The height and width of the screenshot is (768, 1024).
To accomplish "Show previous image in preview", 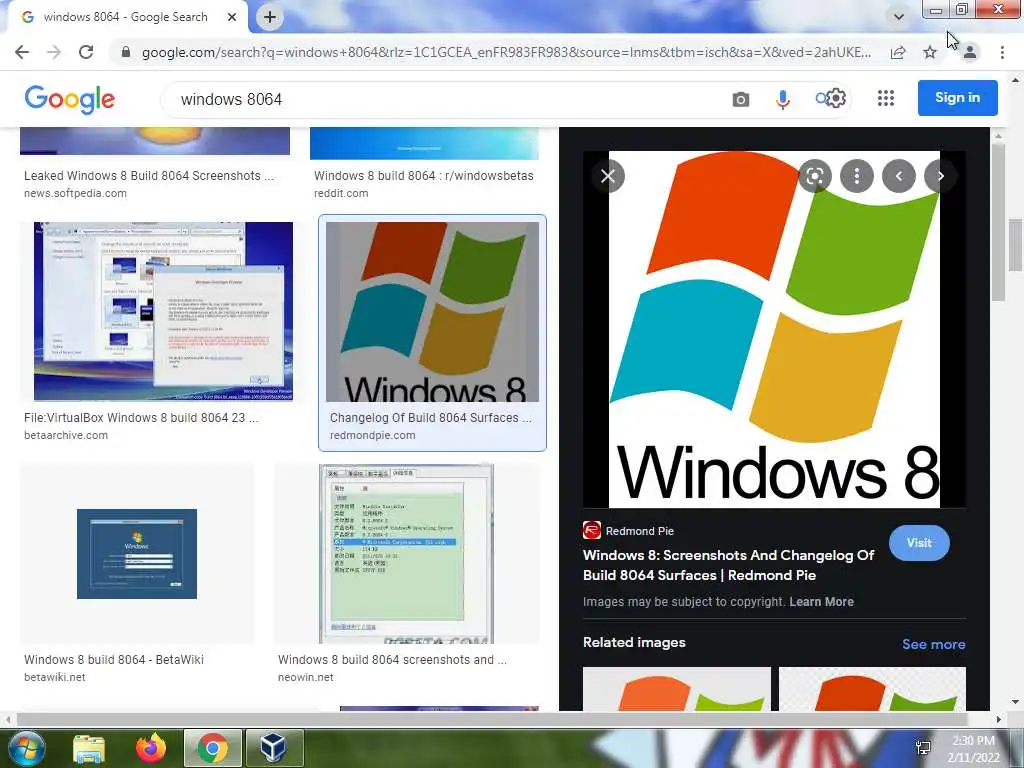I will point(899,176).
